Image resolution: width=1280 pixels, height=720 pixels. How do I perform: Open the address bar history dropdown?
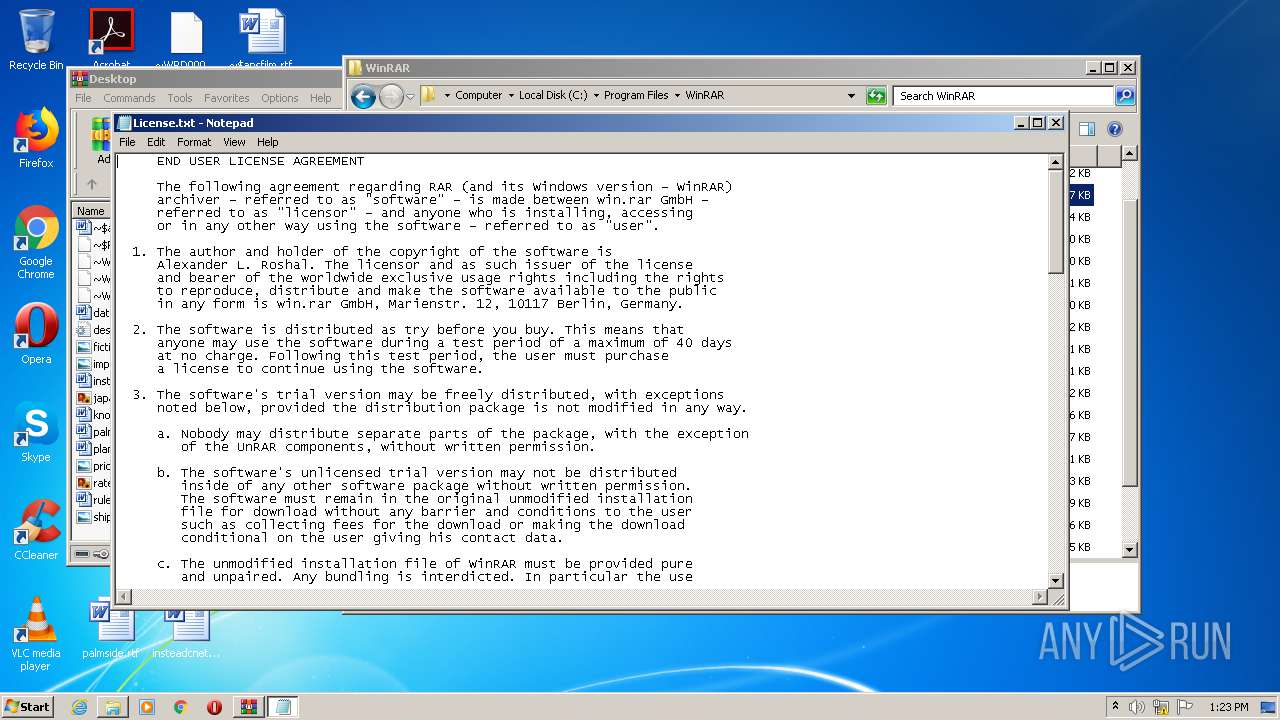851,96
